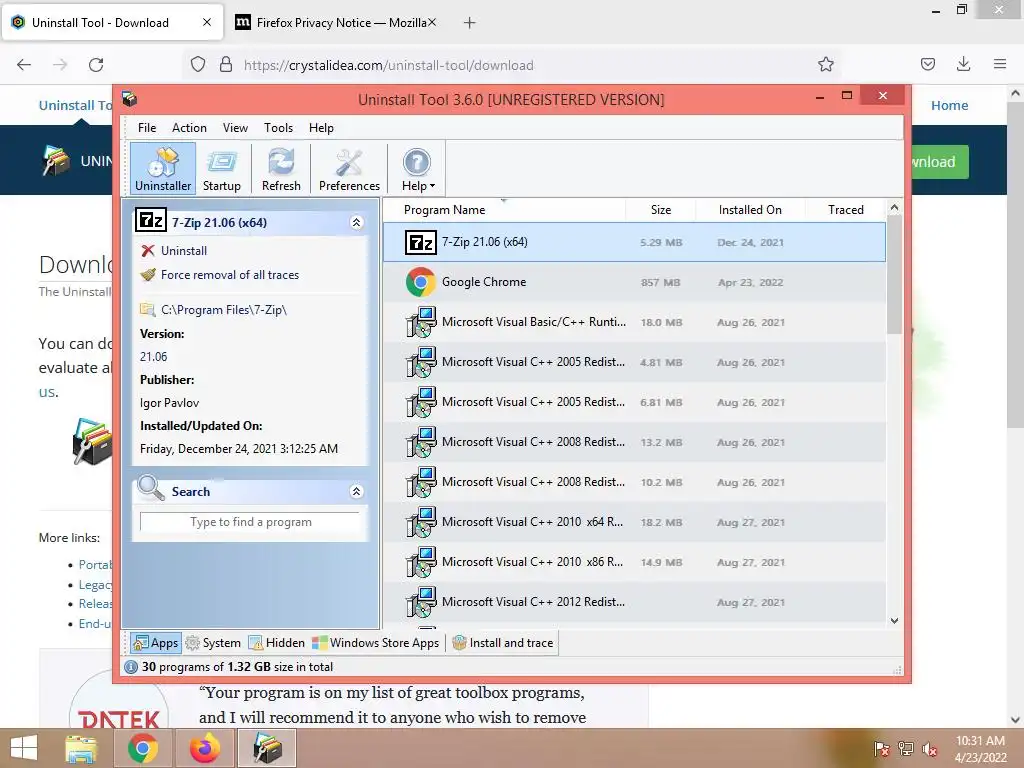Click the search magnifier icon
The image size is (1024, 768).
pos(152,488)
